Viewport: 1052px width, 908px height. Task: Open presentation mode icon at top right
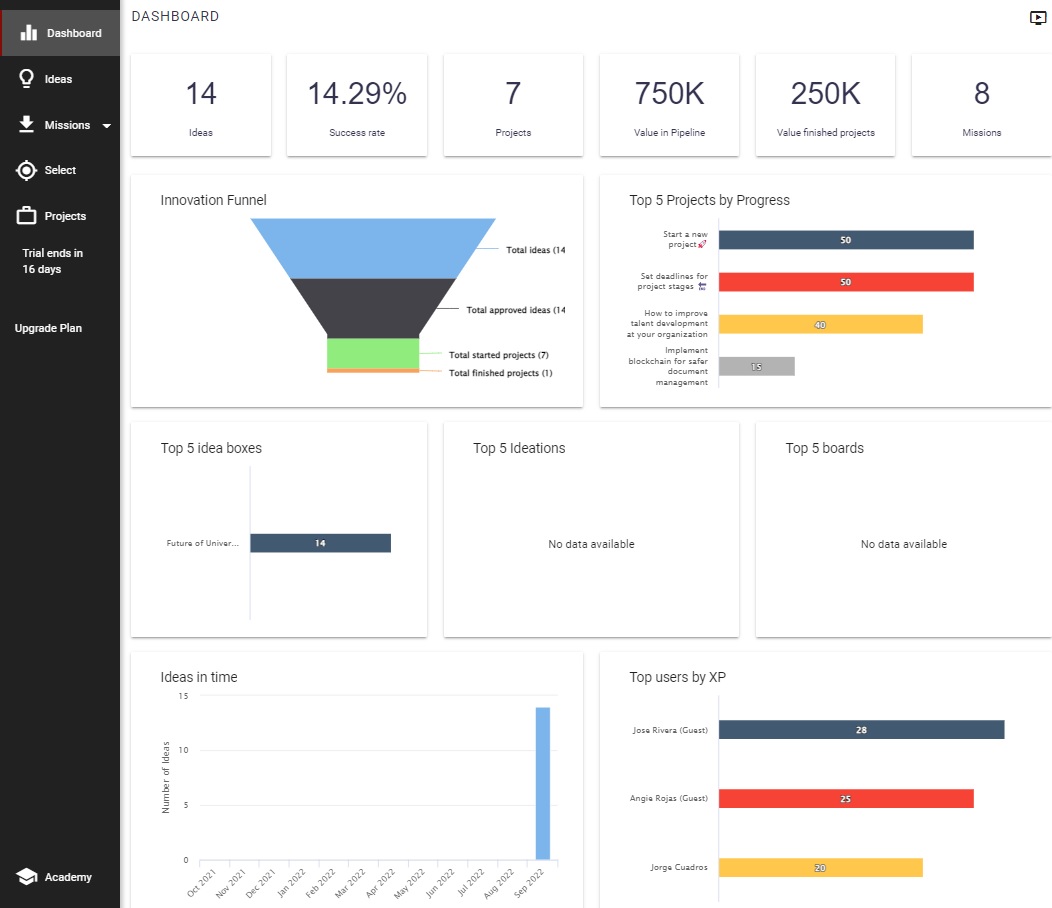pyautogui.click(x=1037, y=18)
